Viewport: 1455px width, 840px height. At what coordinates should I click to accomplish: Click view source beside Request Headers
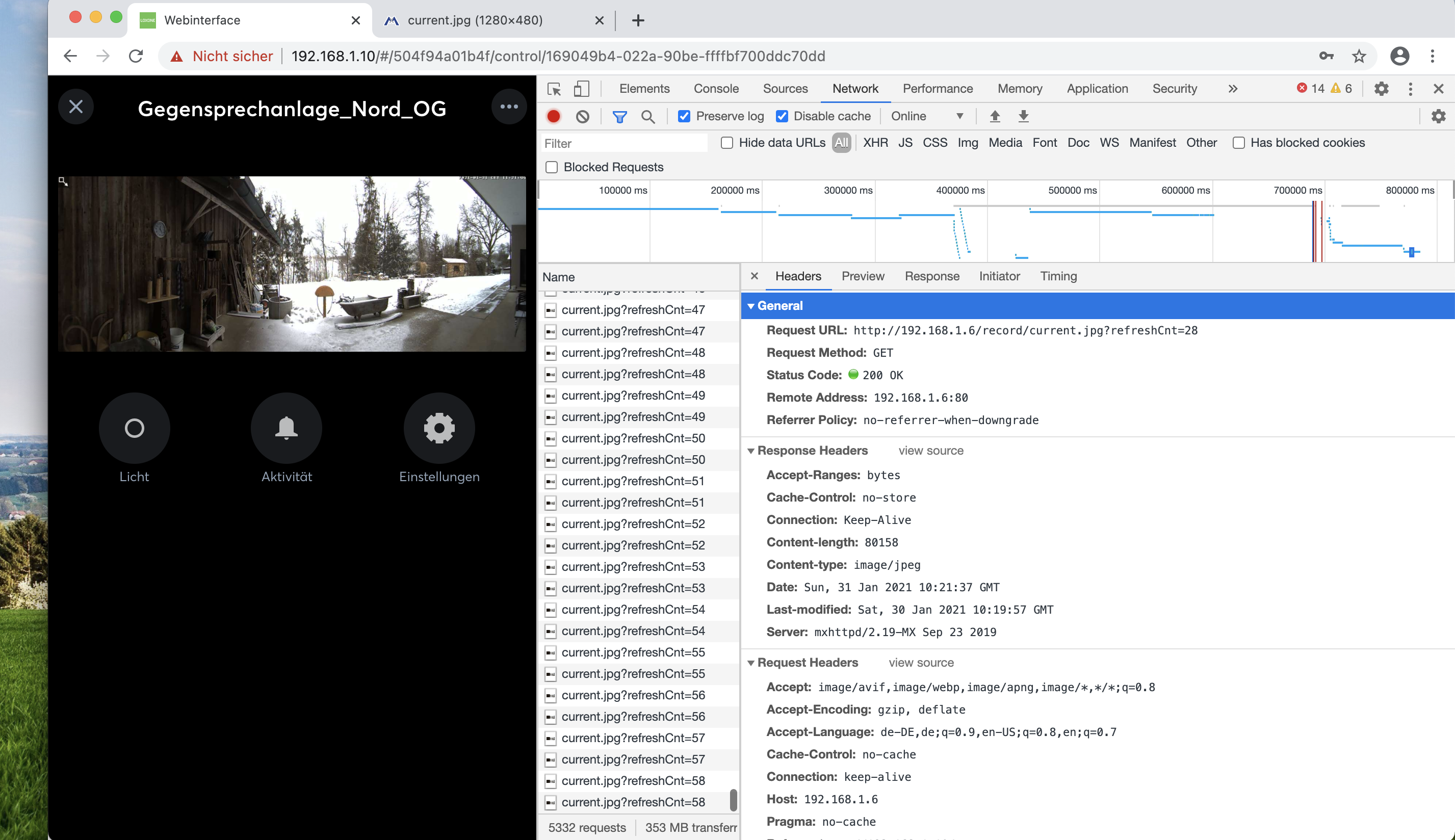[921, 662]
